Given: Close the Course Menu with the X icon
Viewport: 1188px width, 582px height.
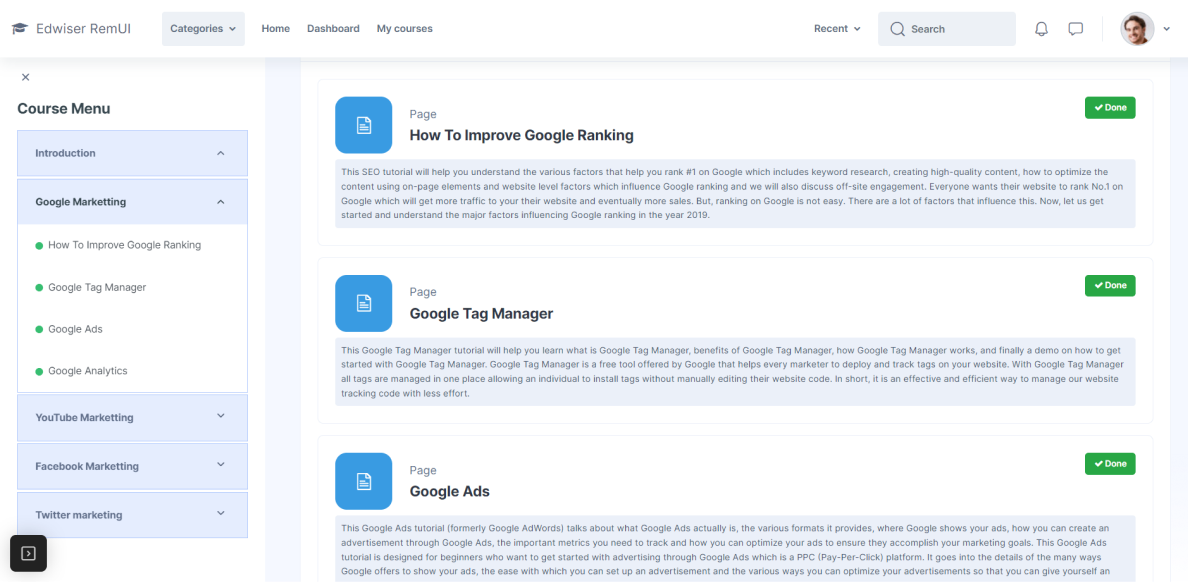Looking at the screenshot, I should point(26,77).
